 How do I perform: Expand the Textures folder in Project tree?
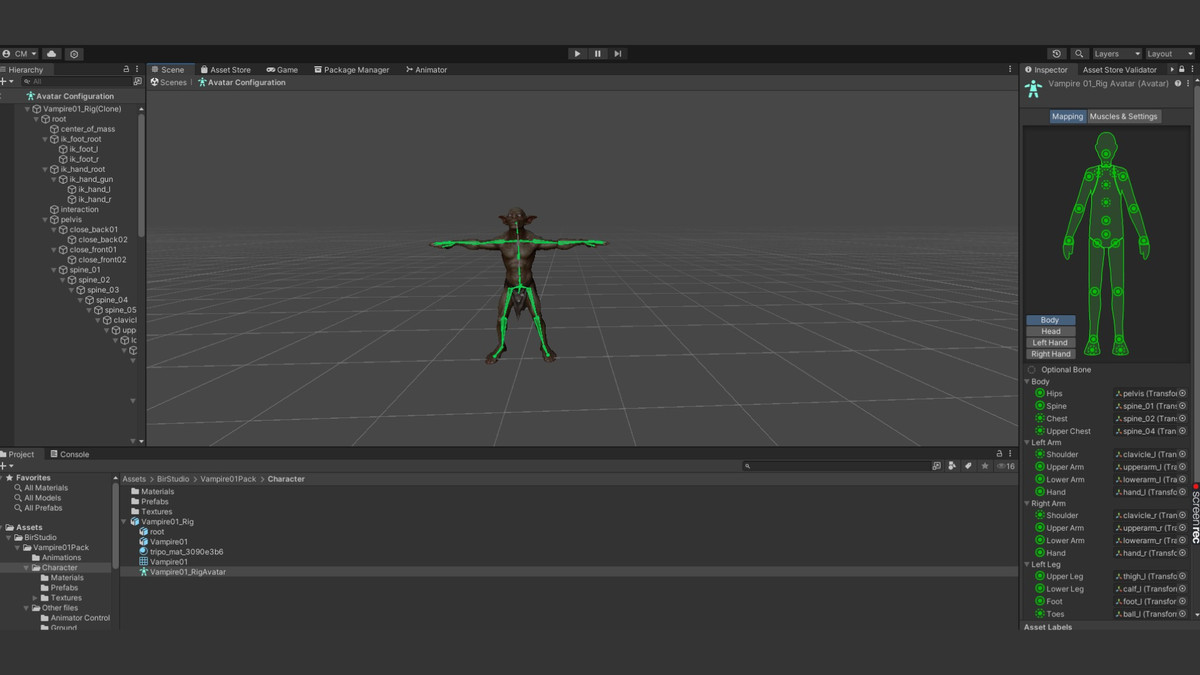pyautogui.click(x=35, y=598)
